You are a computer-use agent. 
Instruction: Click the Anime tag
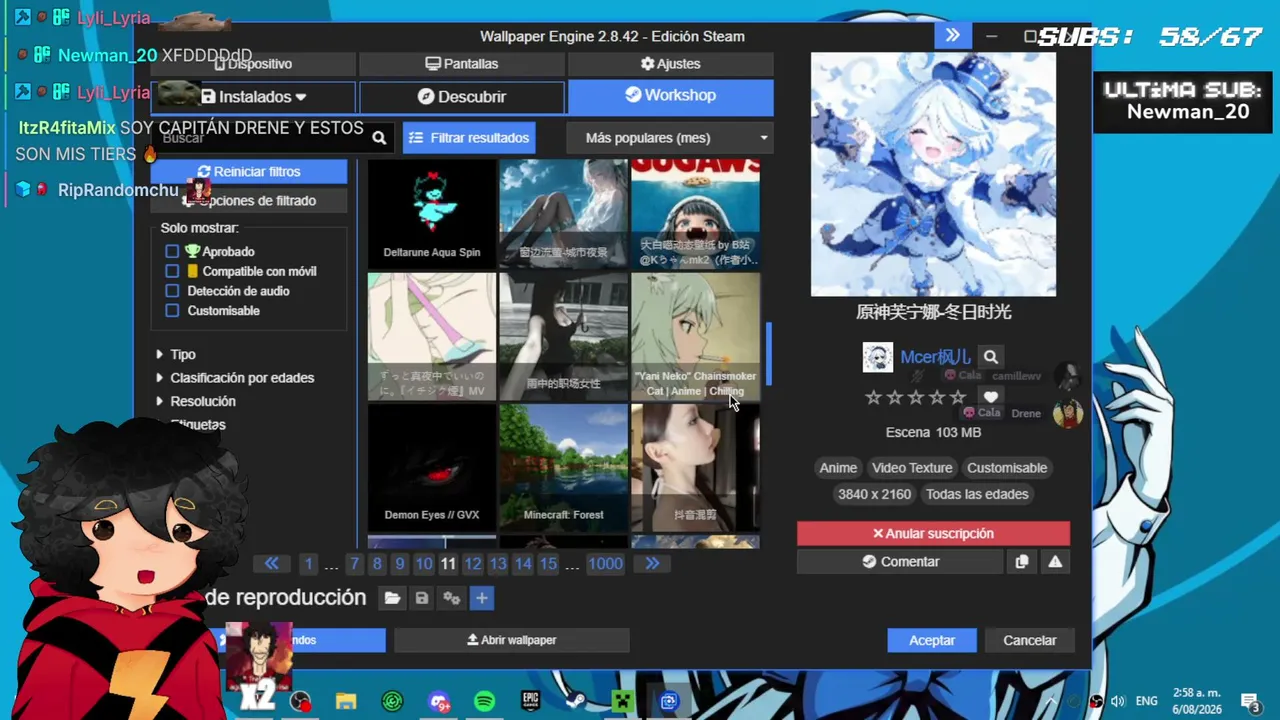click(838, 468)
